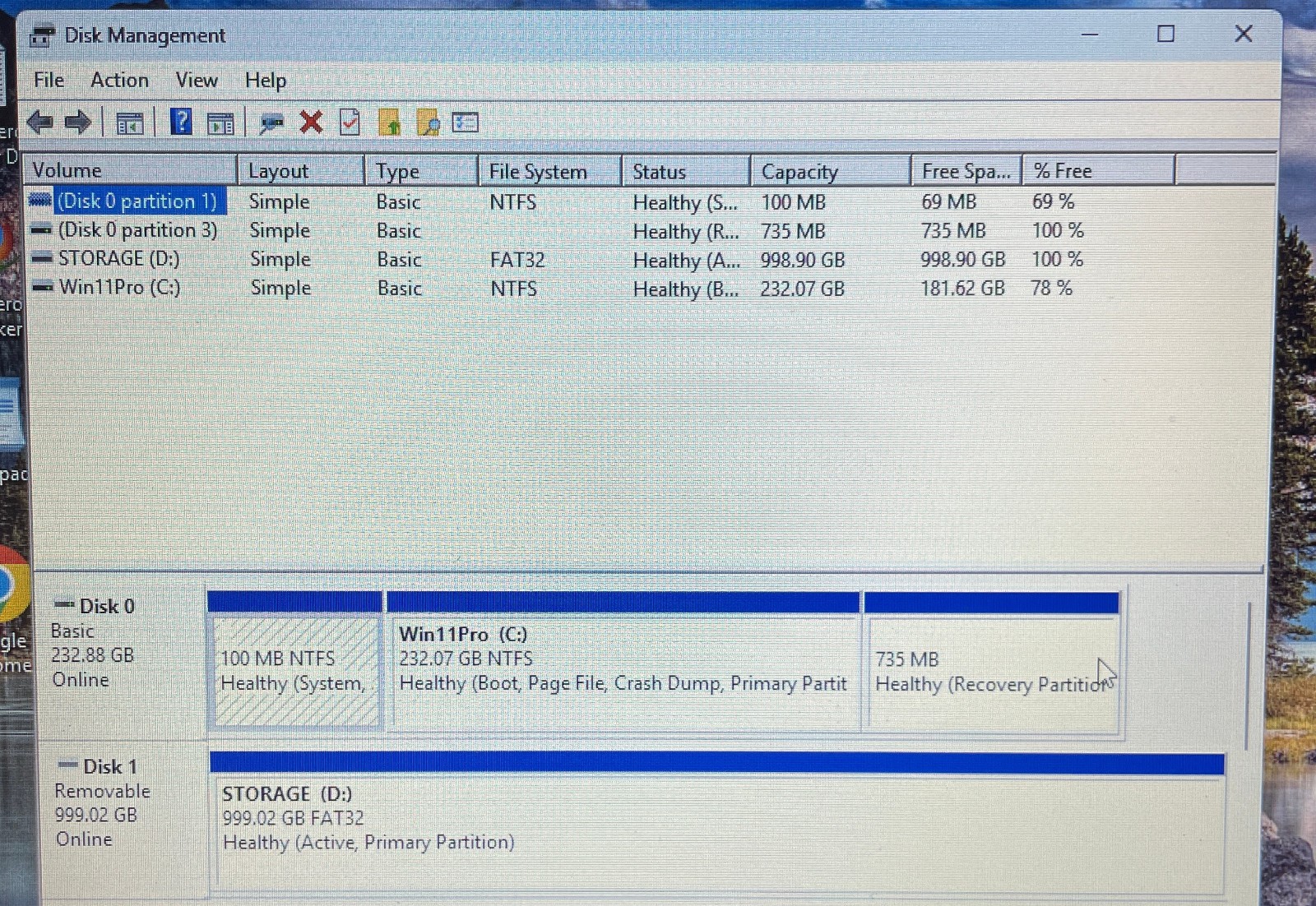Viewport: 1316px width, 906px height.
Task: Sort by the % Free column header
Action: 1099,171
